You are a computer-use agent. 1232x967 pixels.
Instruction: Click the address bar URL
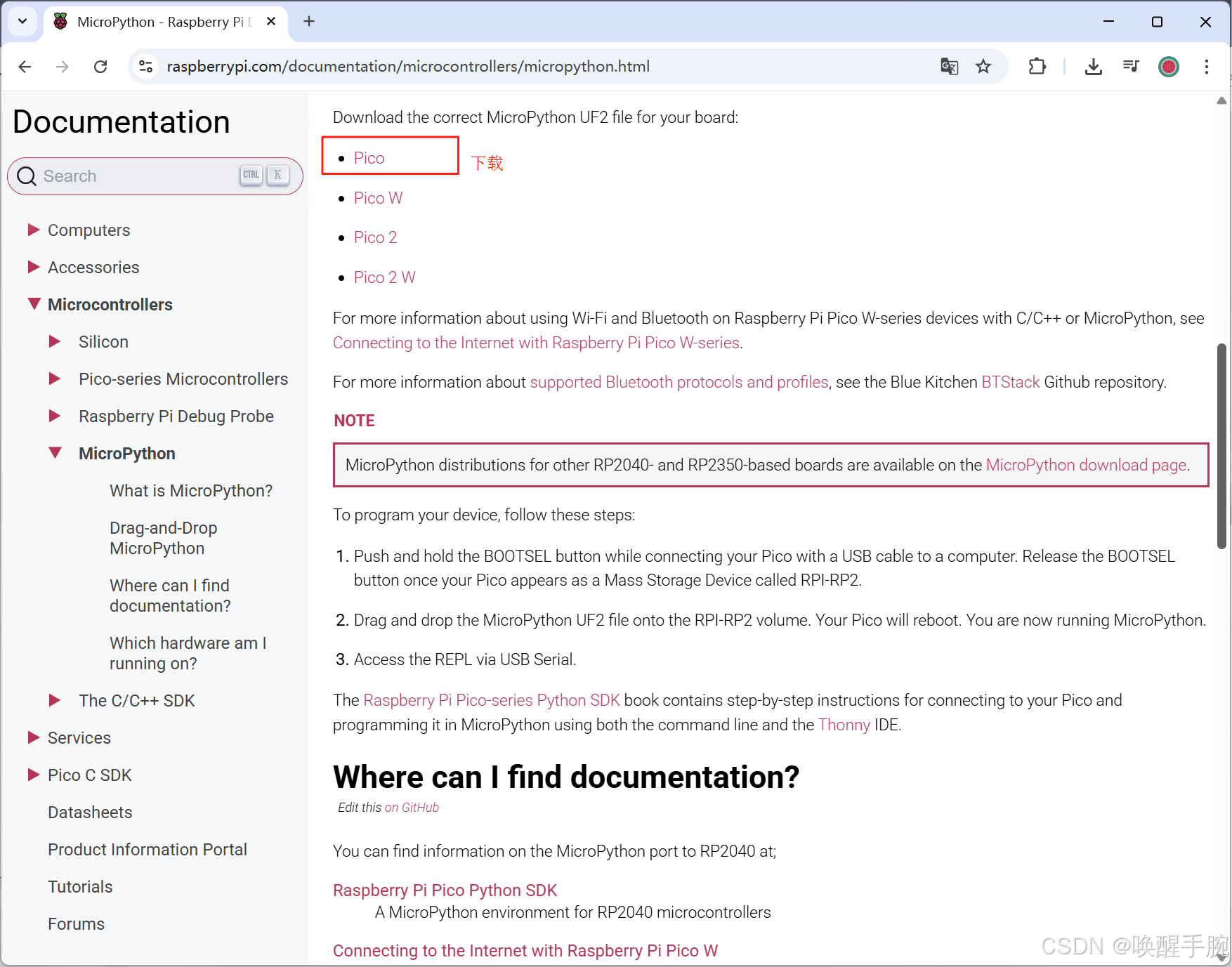[x=408, y=67]
